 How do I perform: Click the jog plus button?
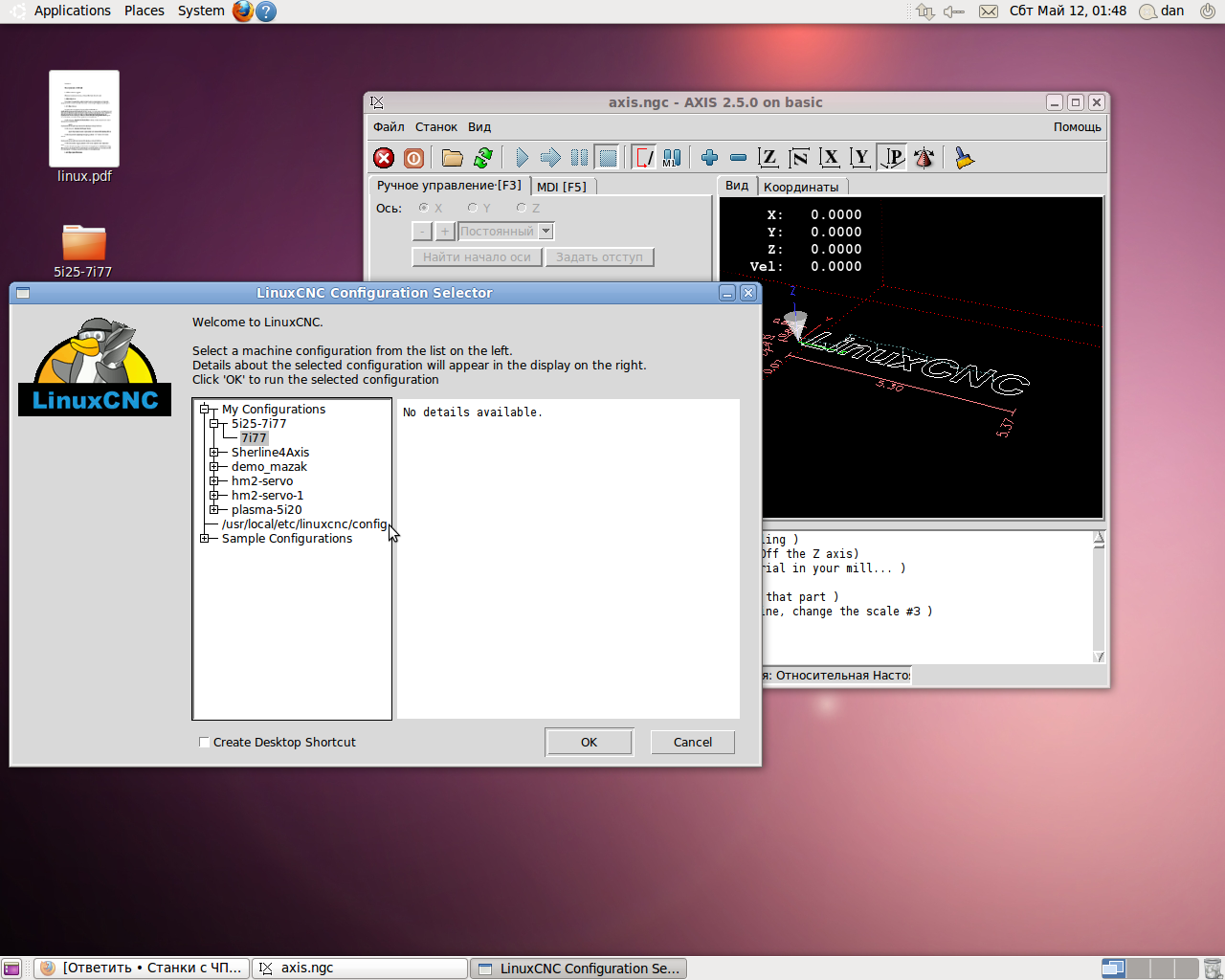(x=445, y=232)
